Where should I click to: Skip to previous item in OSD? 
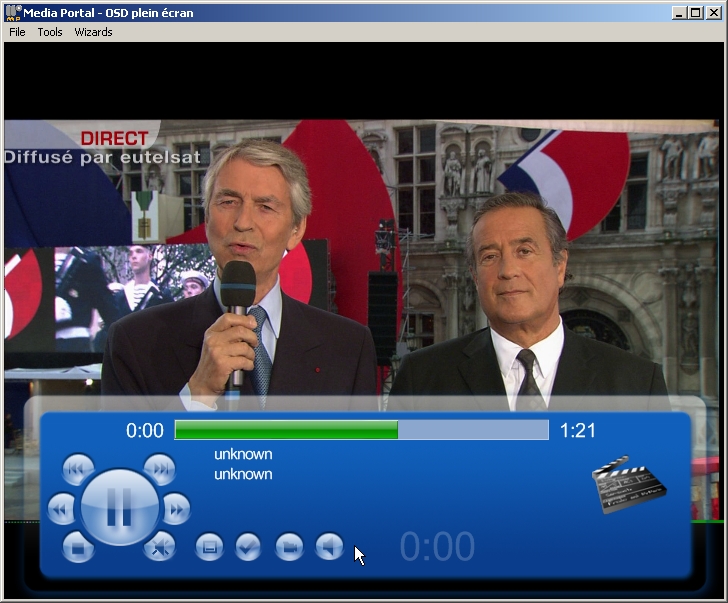point(78,469)
